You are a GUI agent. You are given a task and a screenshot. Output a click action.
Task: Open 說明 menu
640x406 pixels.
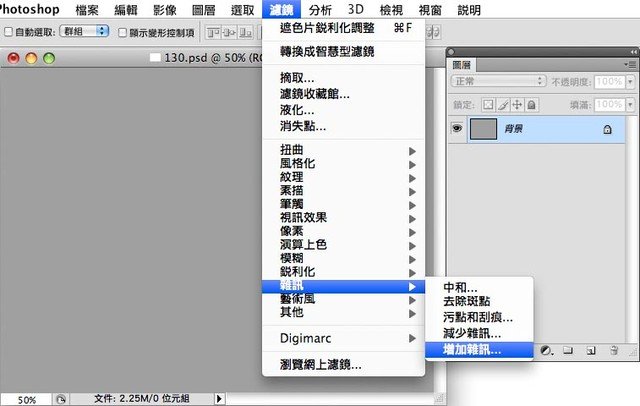pos(469,9)
